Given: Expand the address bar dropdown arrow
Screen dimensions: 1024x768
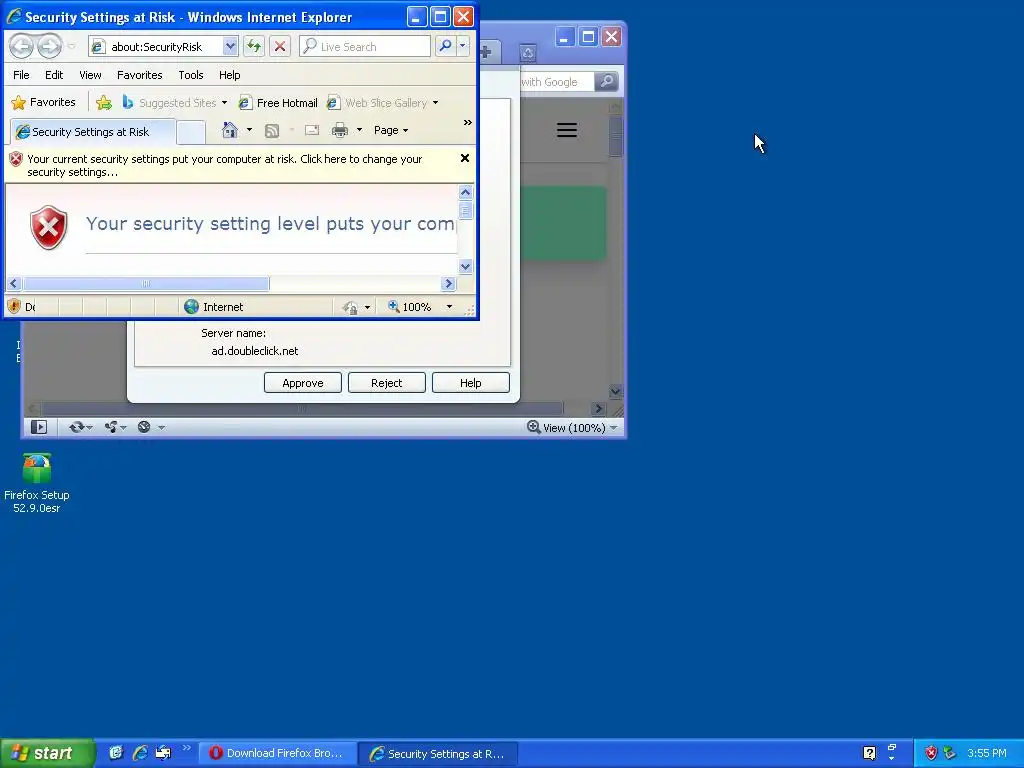Looking at the screenshot, I should coord(230,46).
